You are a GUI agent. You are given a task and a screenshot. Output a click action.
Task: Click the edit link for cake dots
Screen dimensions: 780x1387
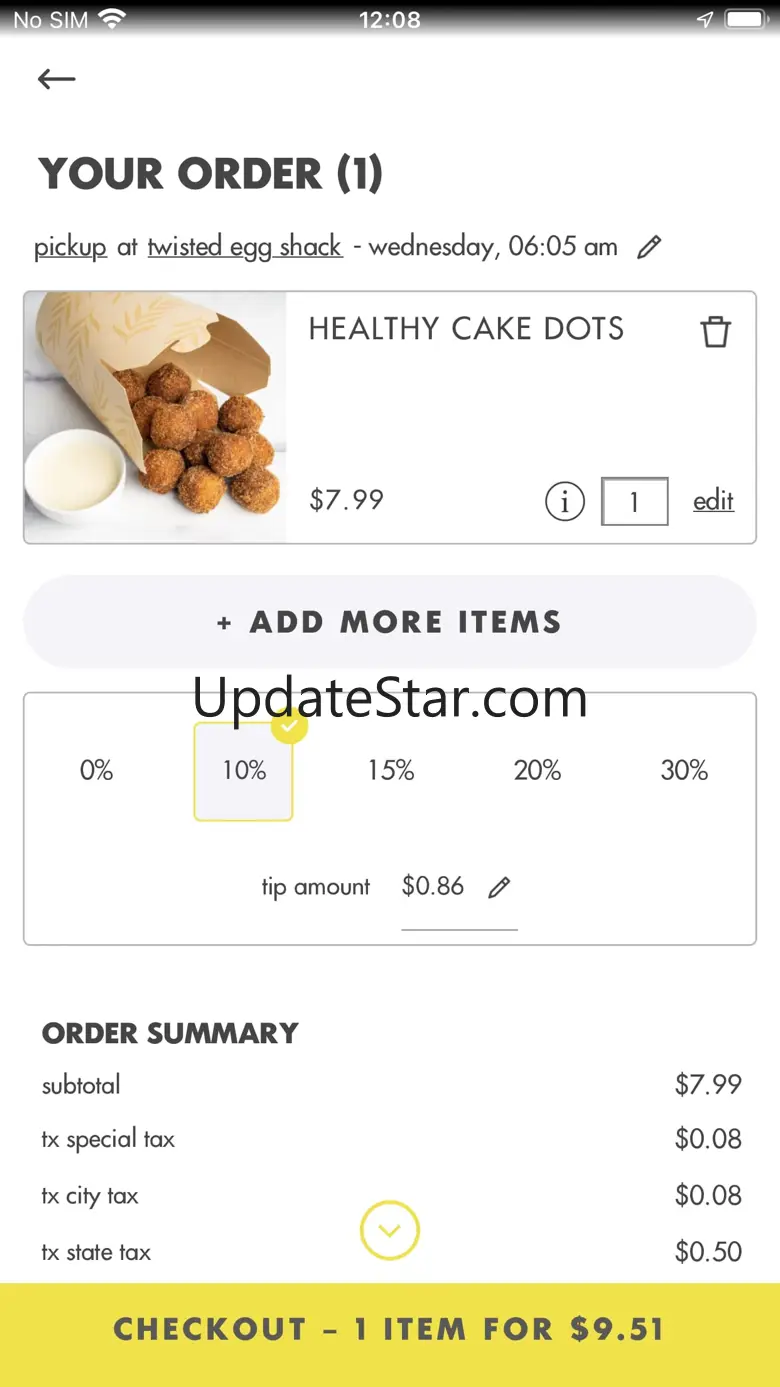tap(713, 501)
